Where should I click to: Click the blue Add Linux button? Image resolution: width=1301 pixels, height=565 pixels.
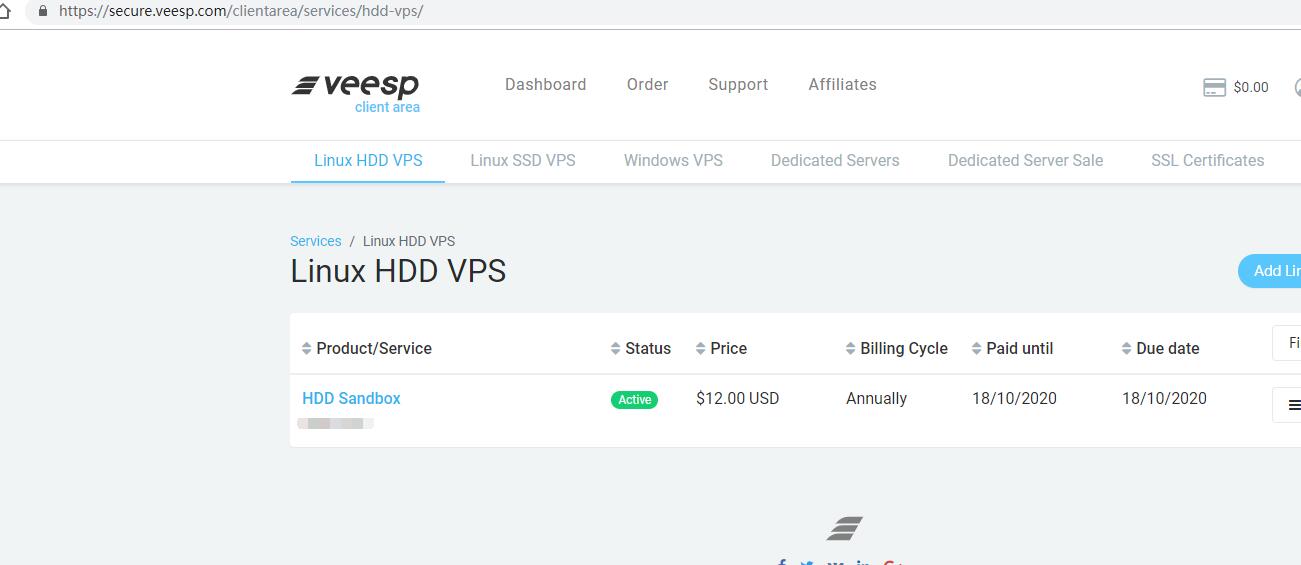1270,271
